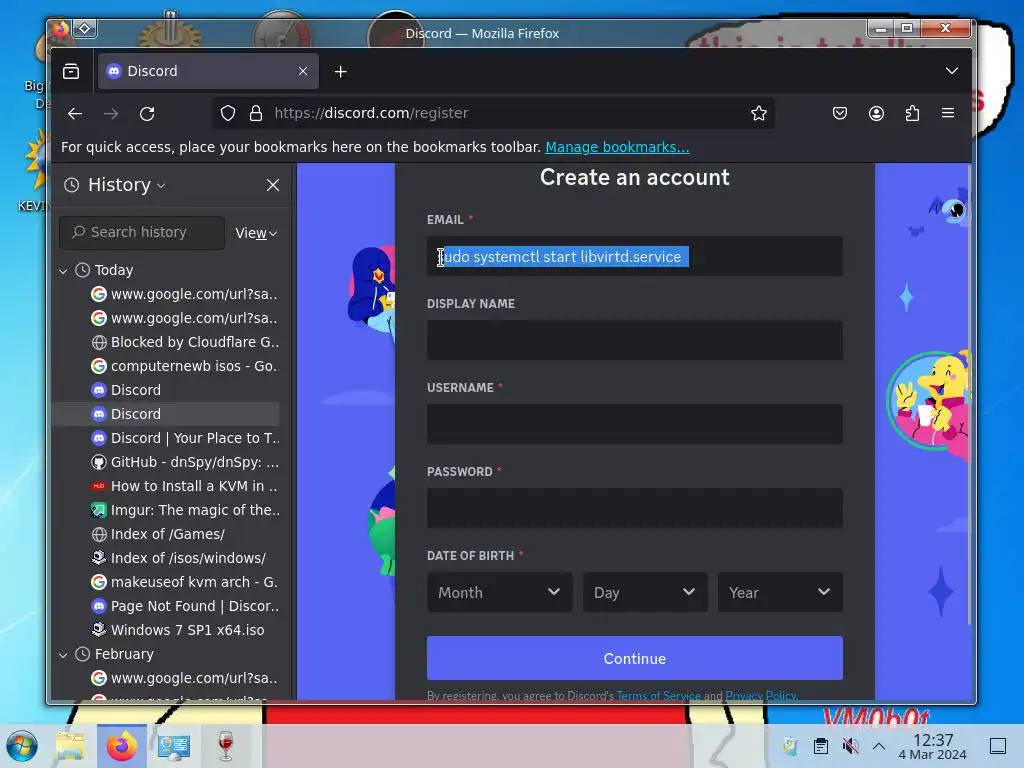Click the Username input field
Image resolution: width=1024 pixels, height=768 pixels.
635,424
